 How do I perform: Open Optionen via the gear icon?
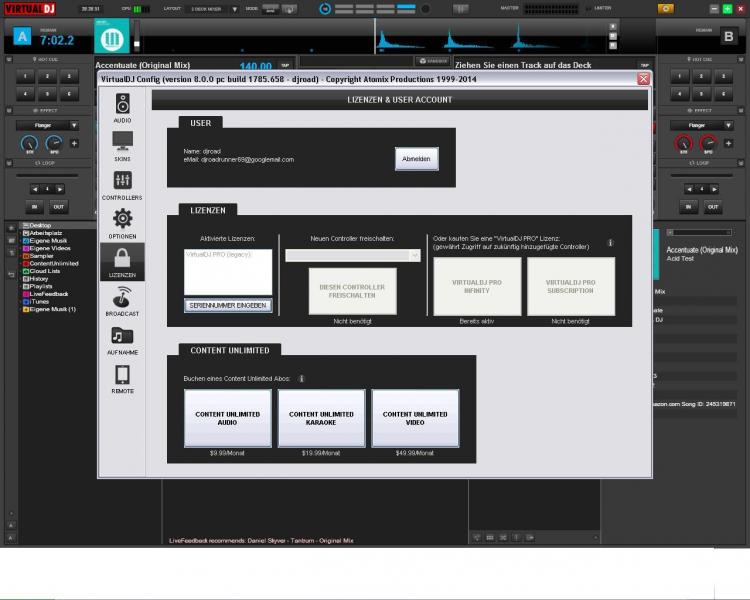122,223
